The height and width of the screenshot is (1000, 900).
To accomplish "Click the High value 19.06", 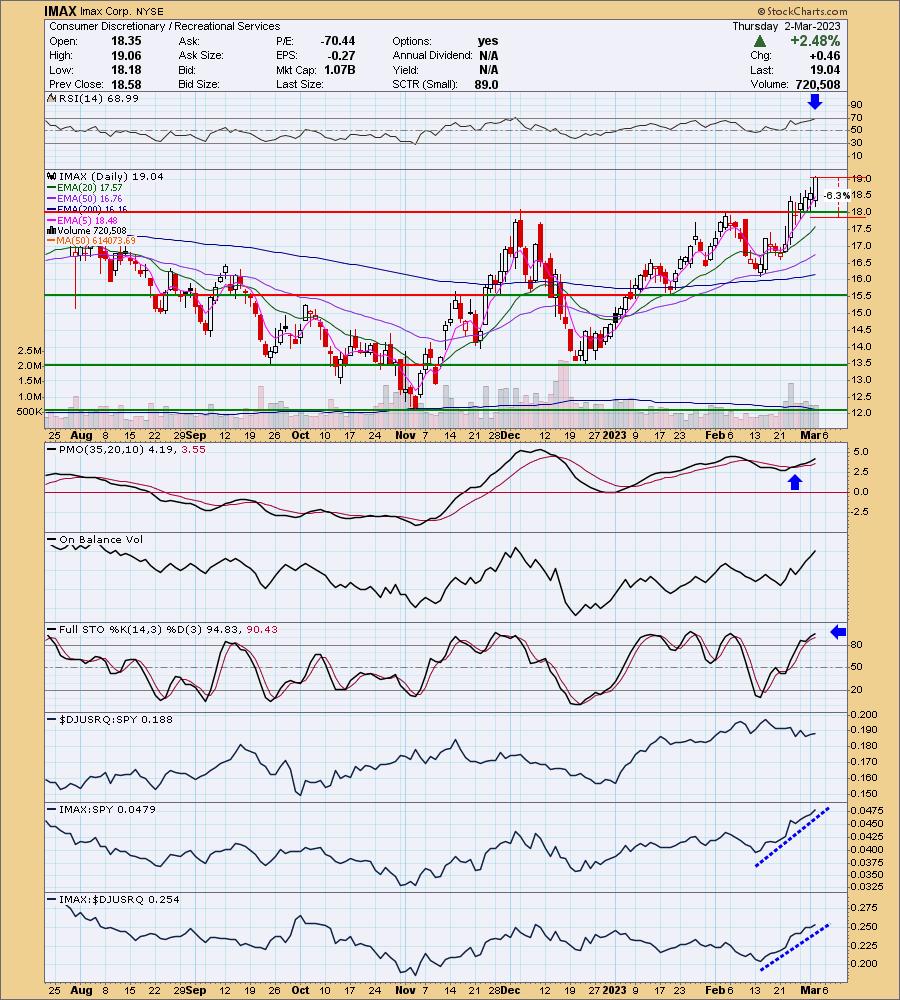I will 126,55.
